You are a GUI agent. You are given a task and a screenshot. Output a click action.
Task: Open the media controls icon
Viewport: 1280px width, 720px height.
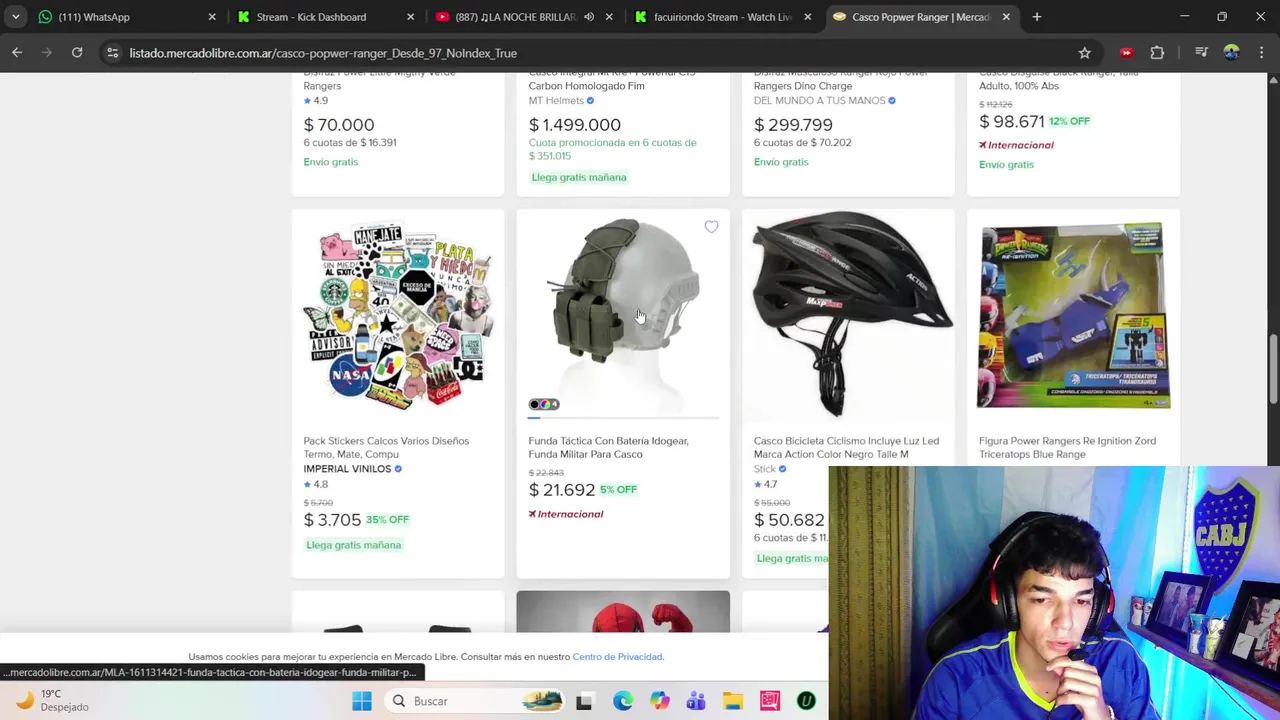pyautogui.click(x=1202, y=53)
